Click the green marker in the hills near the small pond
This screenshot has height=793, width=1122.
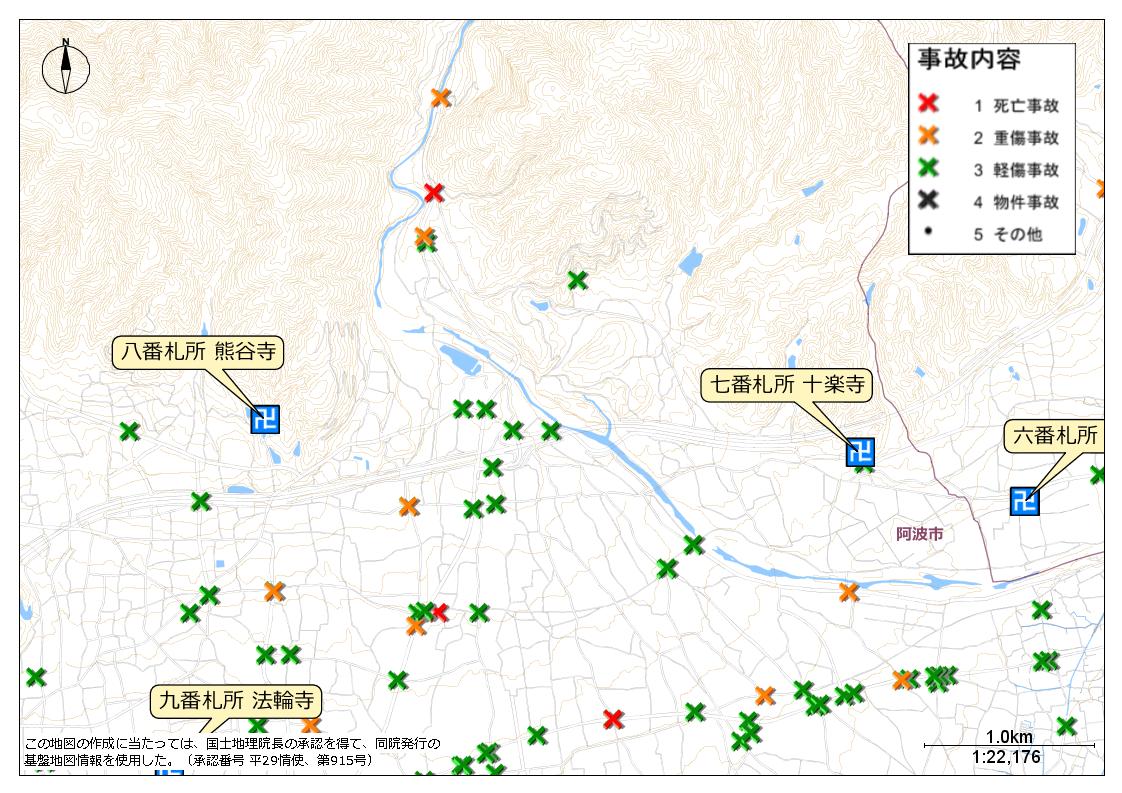pos(577,280)
